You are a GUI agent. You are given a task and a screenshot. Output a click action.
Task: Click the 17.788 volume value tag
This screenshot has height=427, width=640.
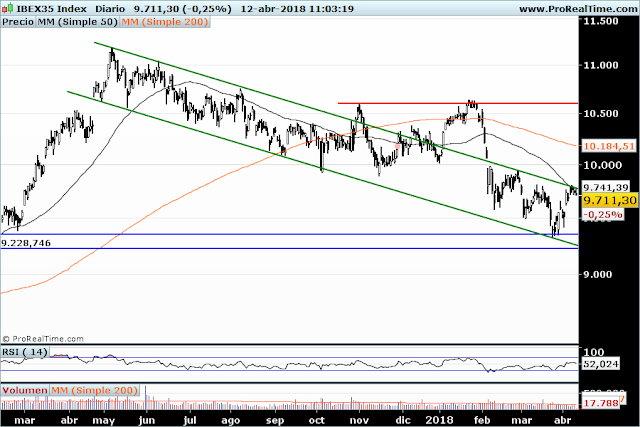(x=600, y=403)
